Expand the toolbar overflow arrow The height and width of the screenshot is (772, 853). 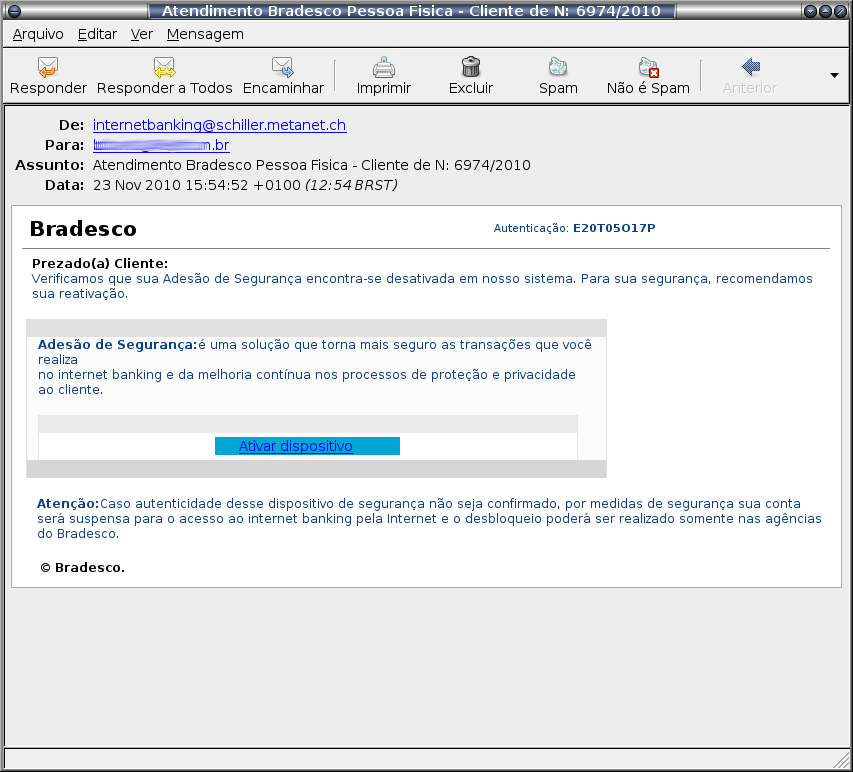click(x=834, y=75)
